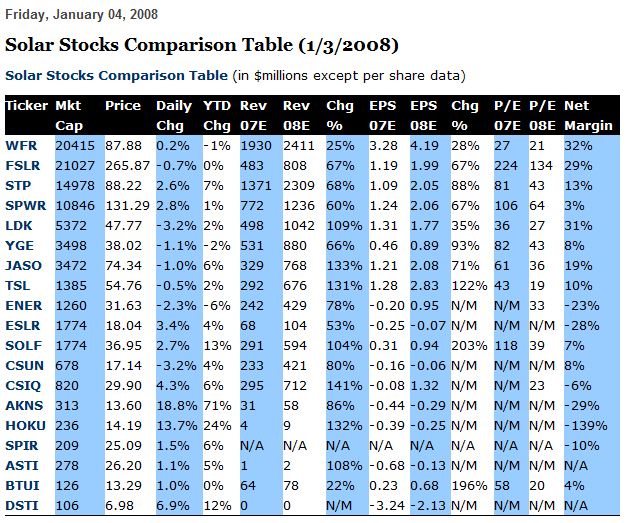Click HOKU's net margin value -139%
The height and width of the screenshot is (523, 633).
581,425
